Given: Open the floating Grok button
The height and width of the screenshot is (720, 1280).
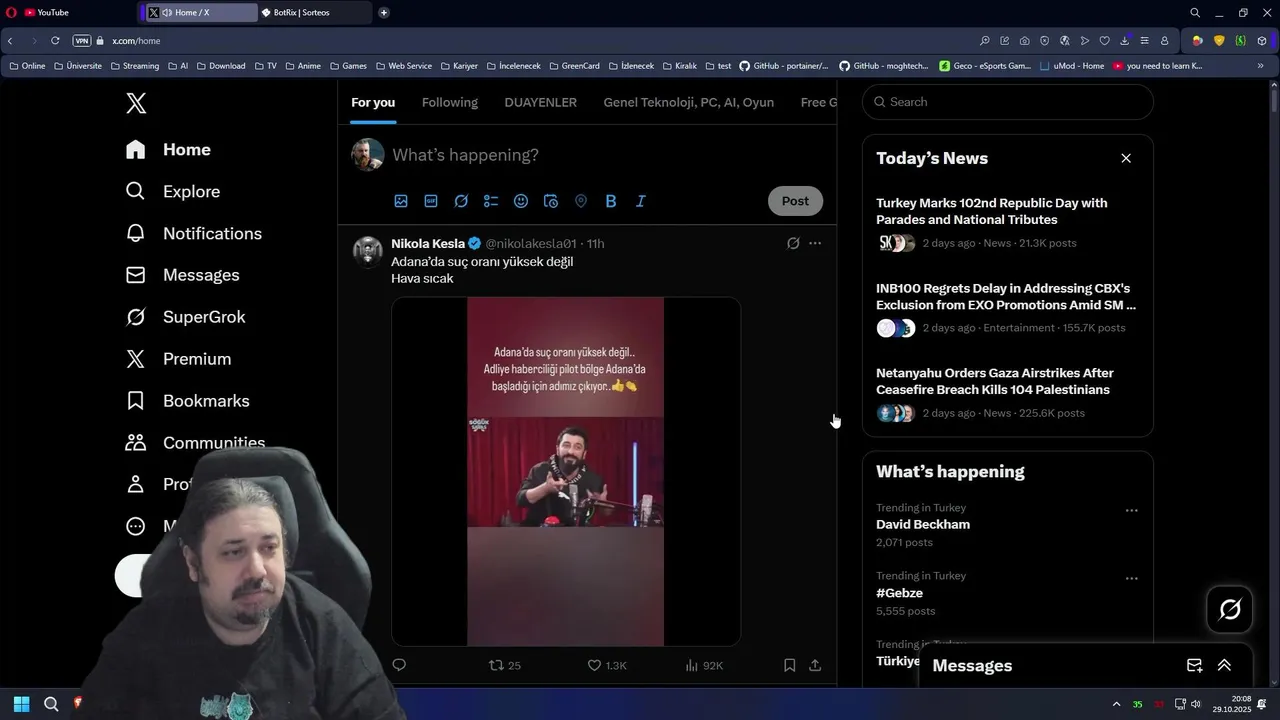Looking at the screenshot, I should pyautogui.click(x=1230, y=609).
